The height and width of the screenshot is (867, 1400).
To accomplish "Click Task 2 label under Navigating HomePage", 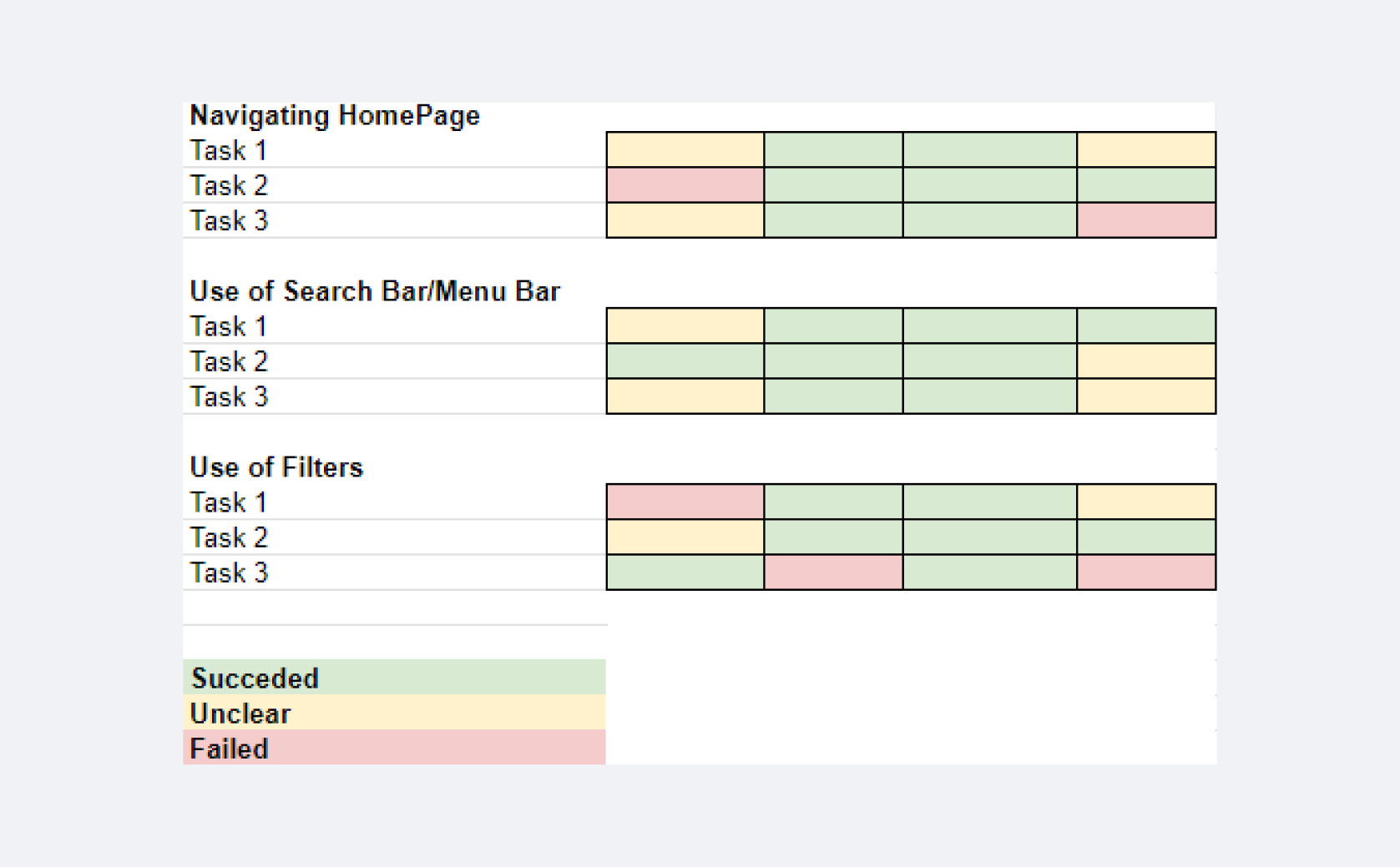I will [229, 185].
